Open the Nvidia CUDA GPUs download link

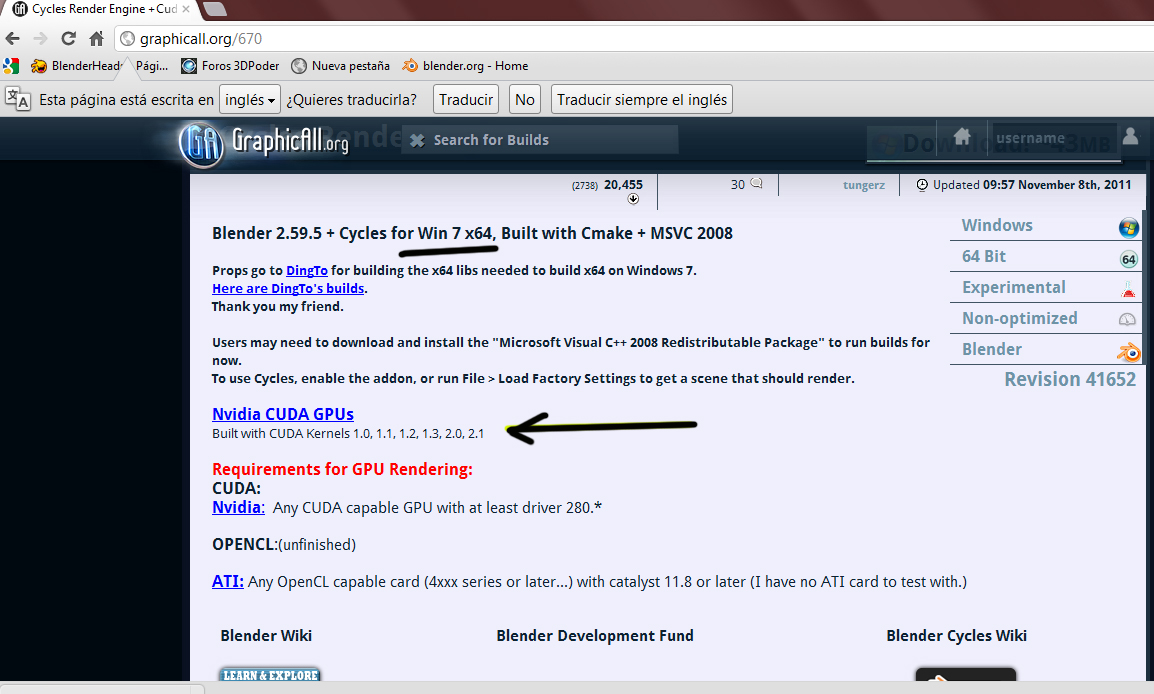tap(283, 414)
